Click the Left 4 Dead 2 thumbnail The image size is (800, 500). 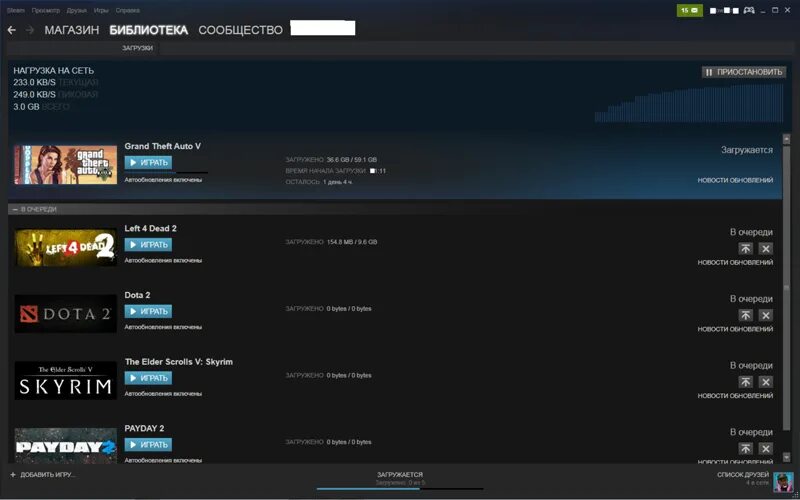pyautogui.click(x=65, y=247)
